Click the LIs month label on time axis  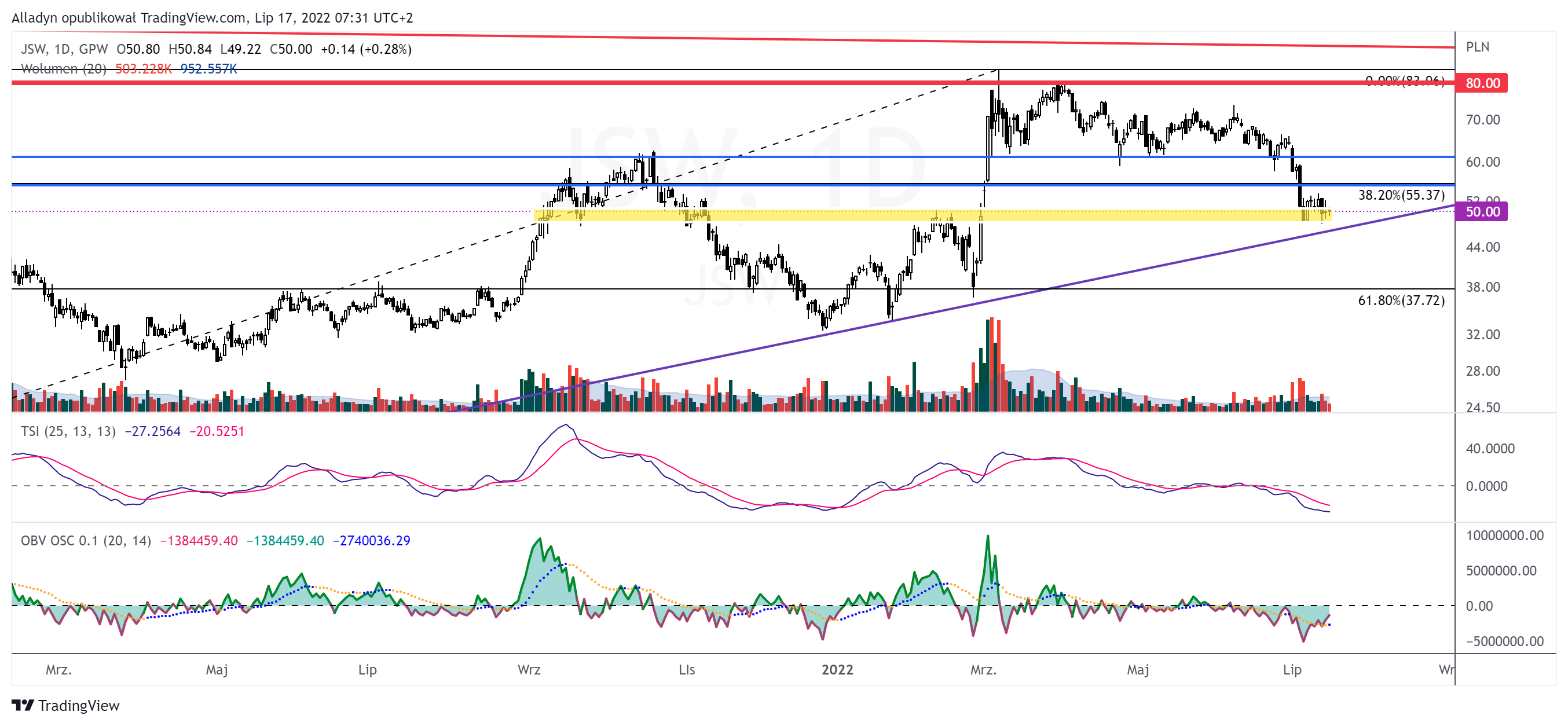pyautogui.click(x=687, y=670)
